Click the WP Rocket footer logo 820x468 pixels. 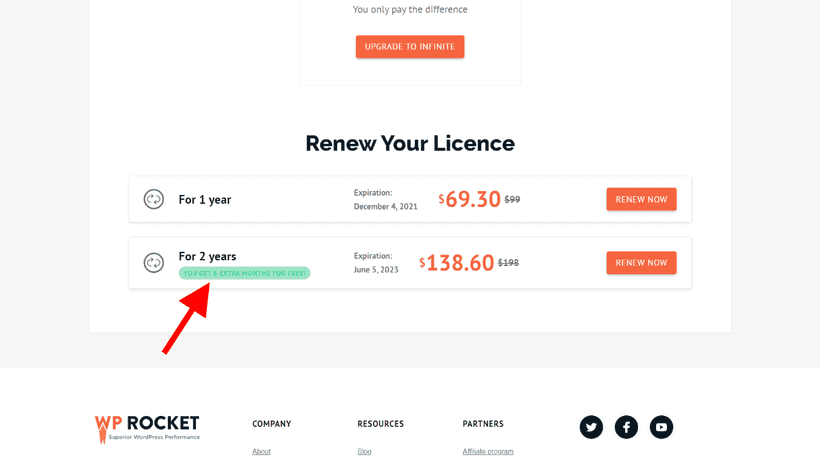(147, 427)
